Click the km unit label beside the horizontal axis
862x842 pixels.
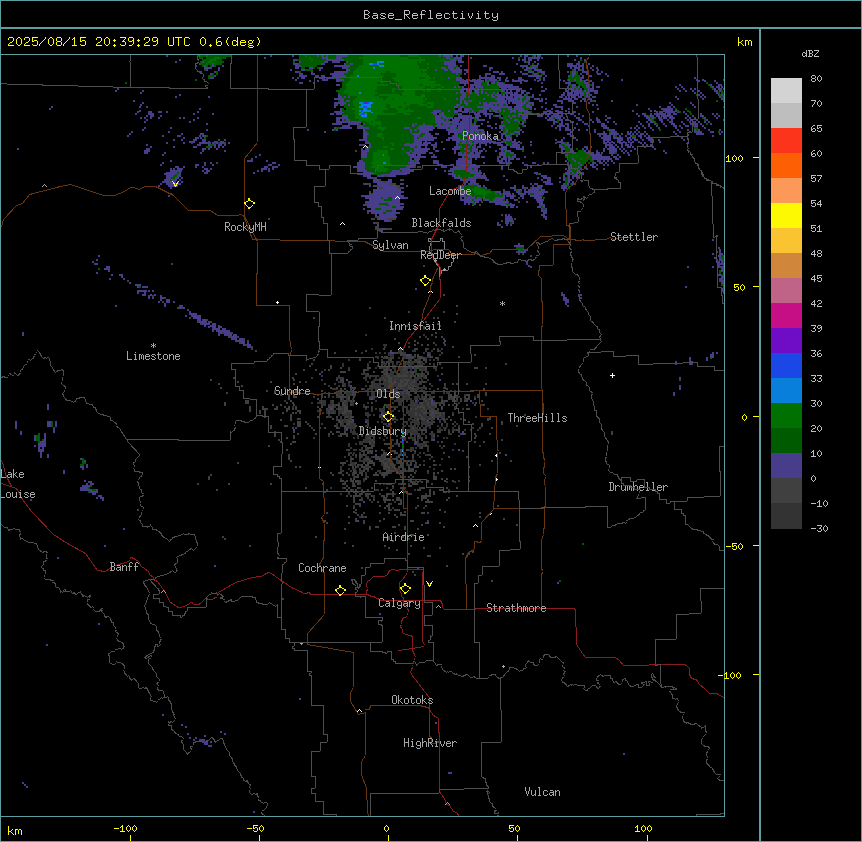15,830
